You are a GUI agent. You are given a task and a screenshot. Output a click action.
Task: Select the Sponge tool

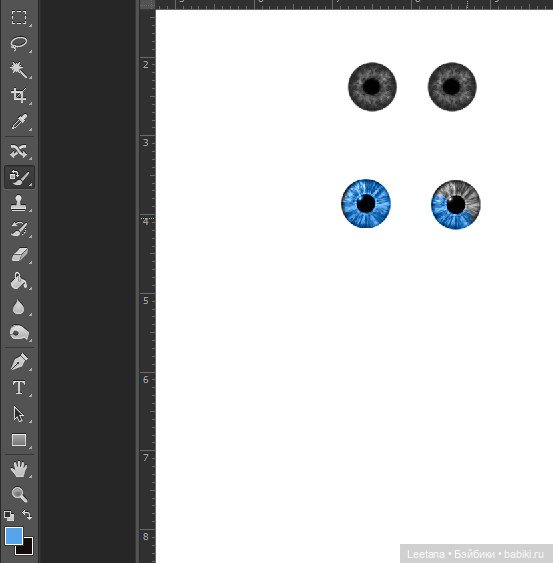[x=19, y=333]
